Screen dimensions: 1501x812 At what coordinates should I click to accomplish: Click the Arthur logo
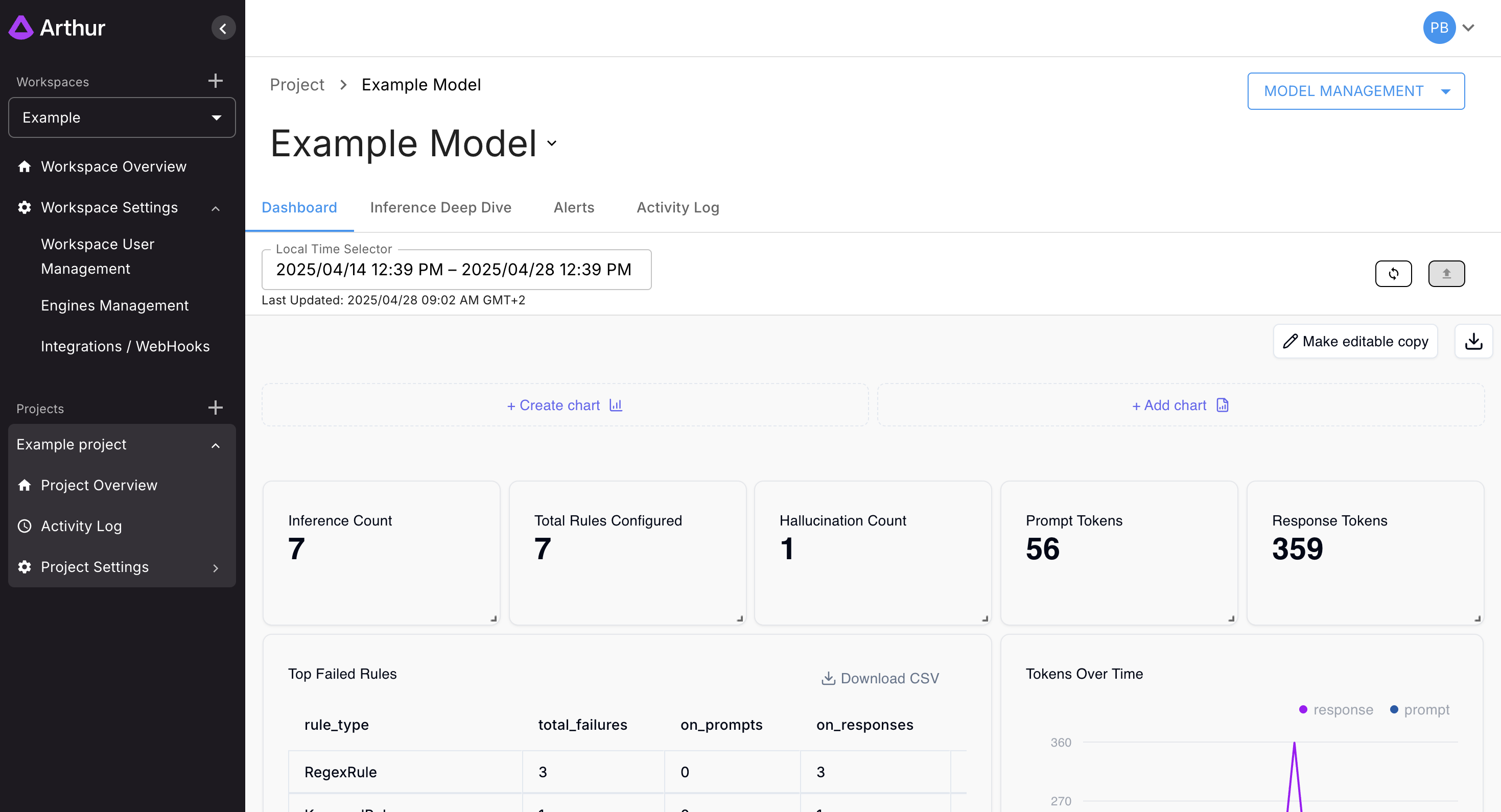57,28
